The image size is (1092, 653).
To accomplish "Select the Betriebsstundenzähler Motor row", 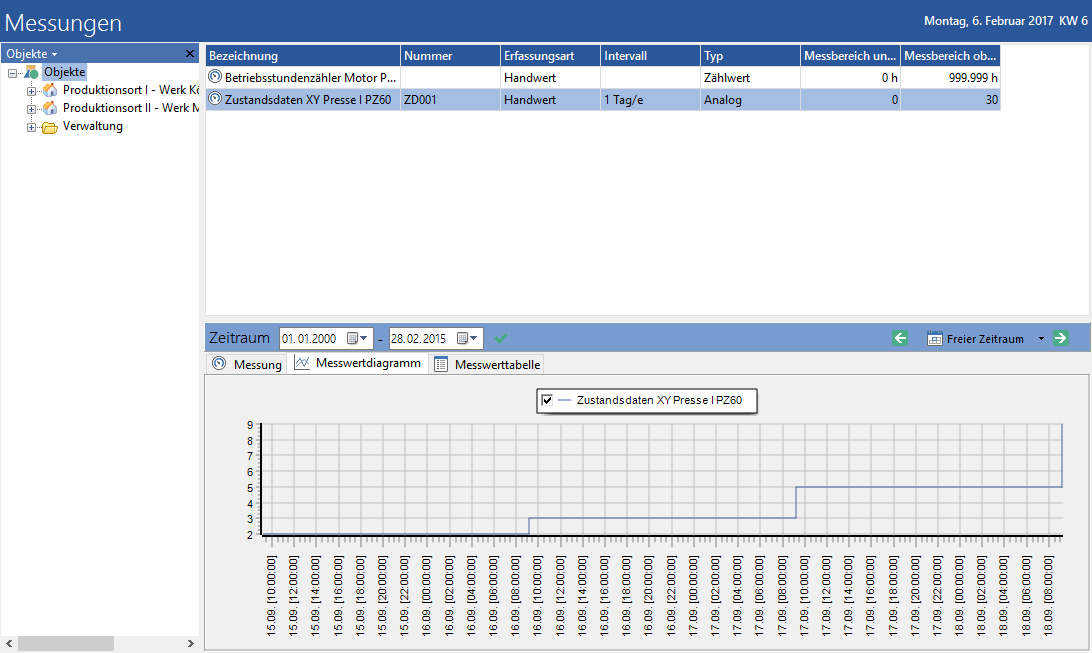I will [602, 77].
